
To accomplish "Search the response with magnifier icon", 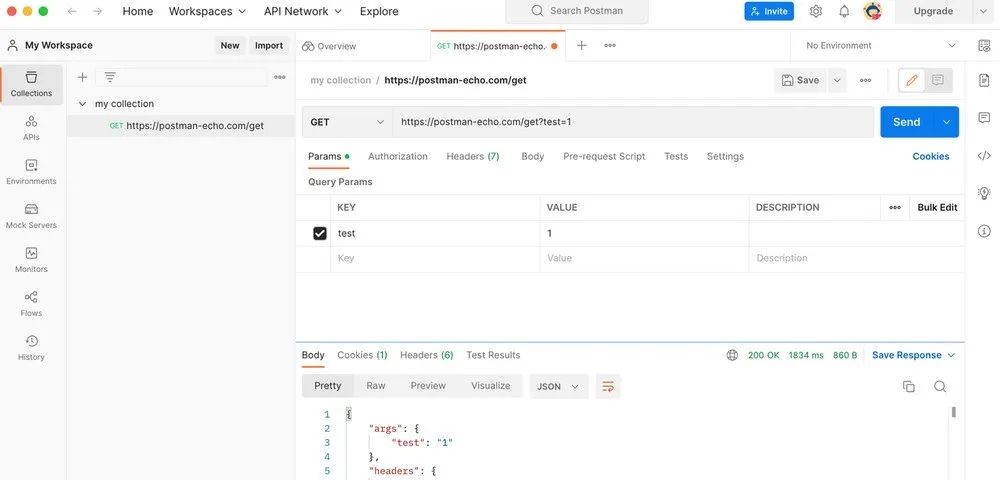I will tap(940, 386).
